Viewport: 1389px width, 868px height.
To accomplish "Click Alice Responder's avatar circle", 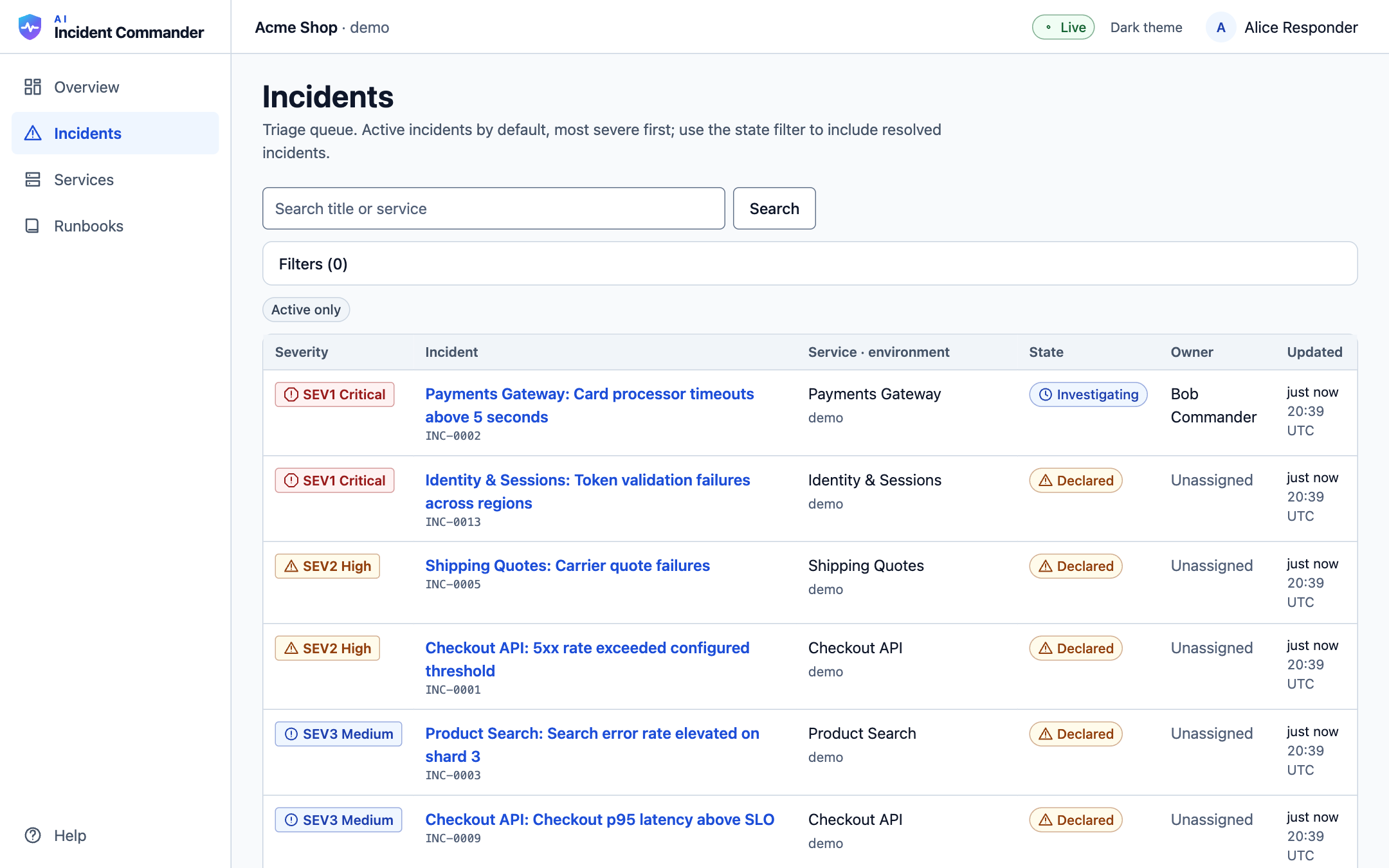I will (x=1221, y=27).
